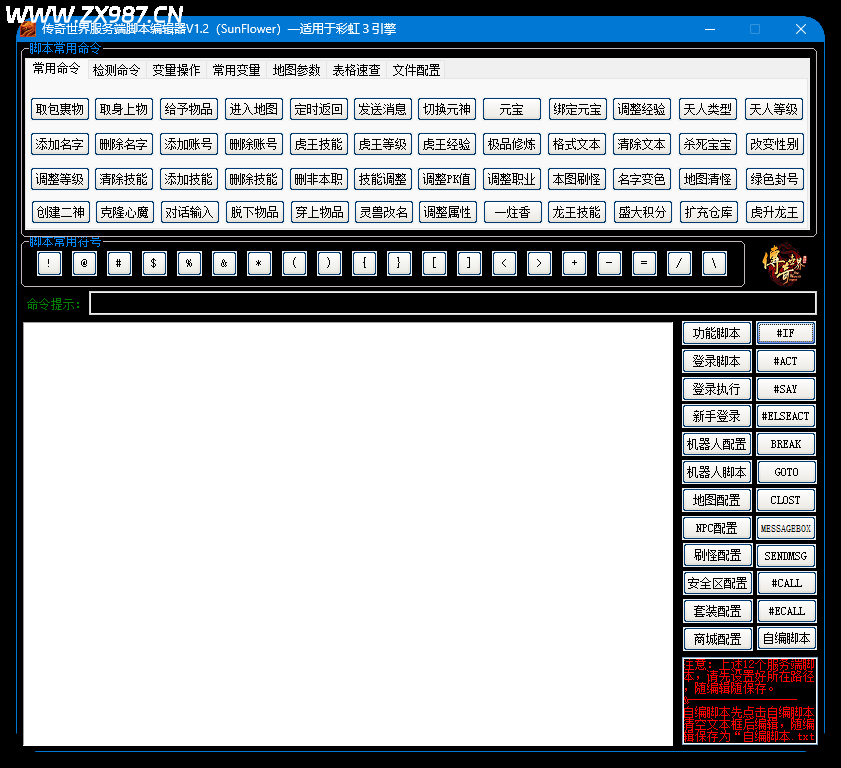Image resolution: width=841 pixels, height=768 pixels.
Task: Click inside the white script editing area
Action: pyautogui.click(x=348, y=534)
